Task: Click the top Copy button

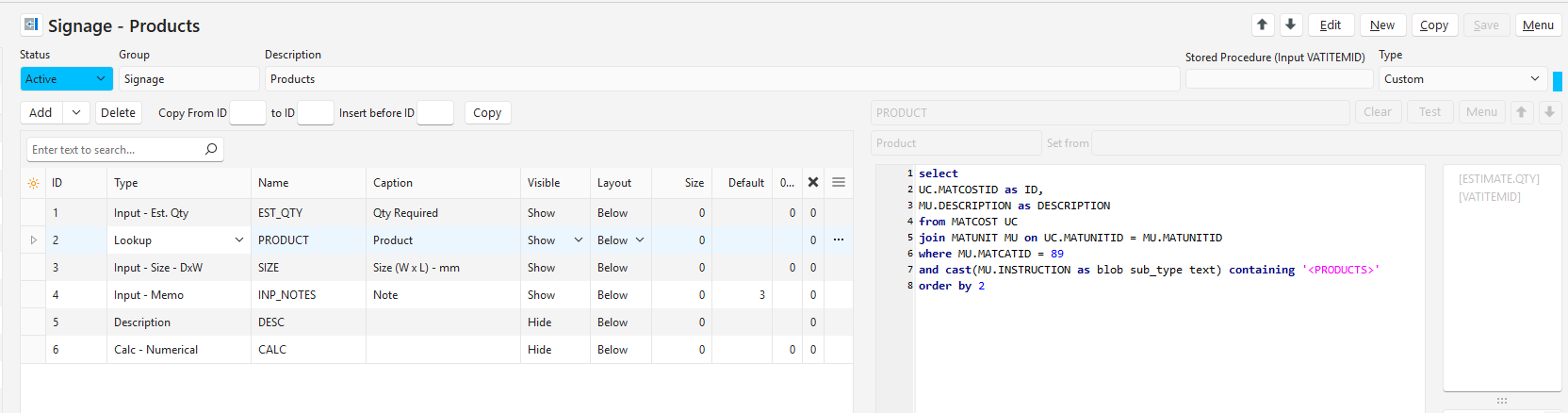Action: pos(1434,25)
